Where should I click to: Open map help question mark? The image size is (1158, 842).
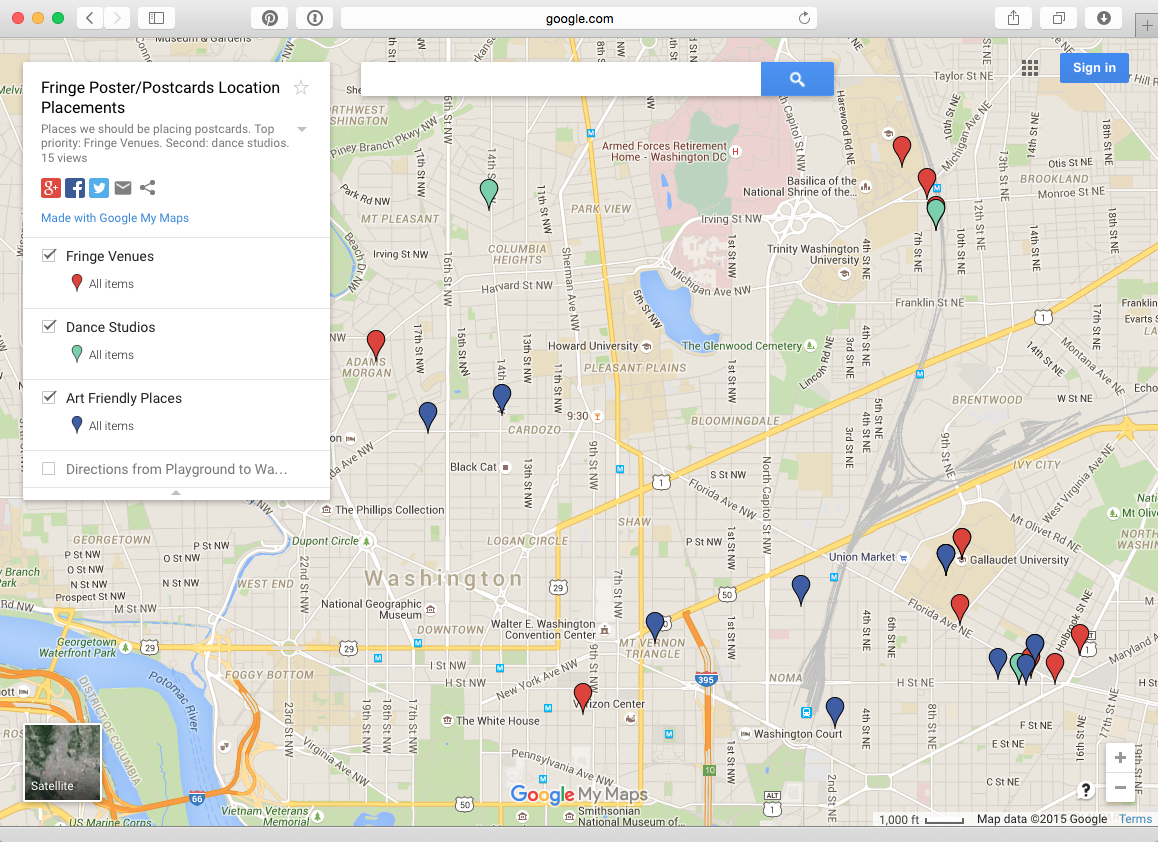pos(1086,790)
